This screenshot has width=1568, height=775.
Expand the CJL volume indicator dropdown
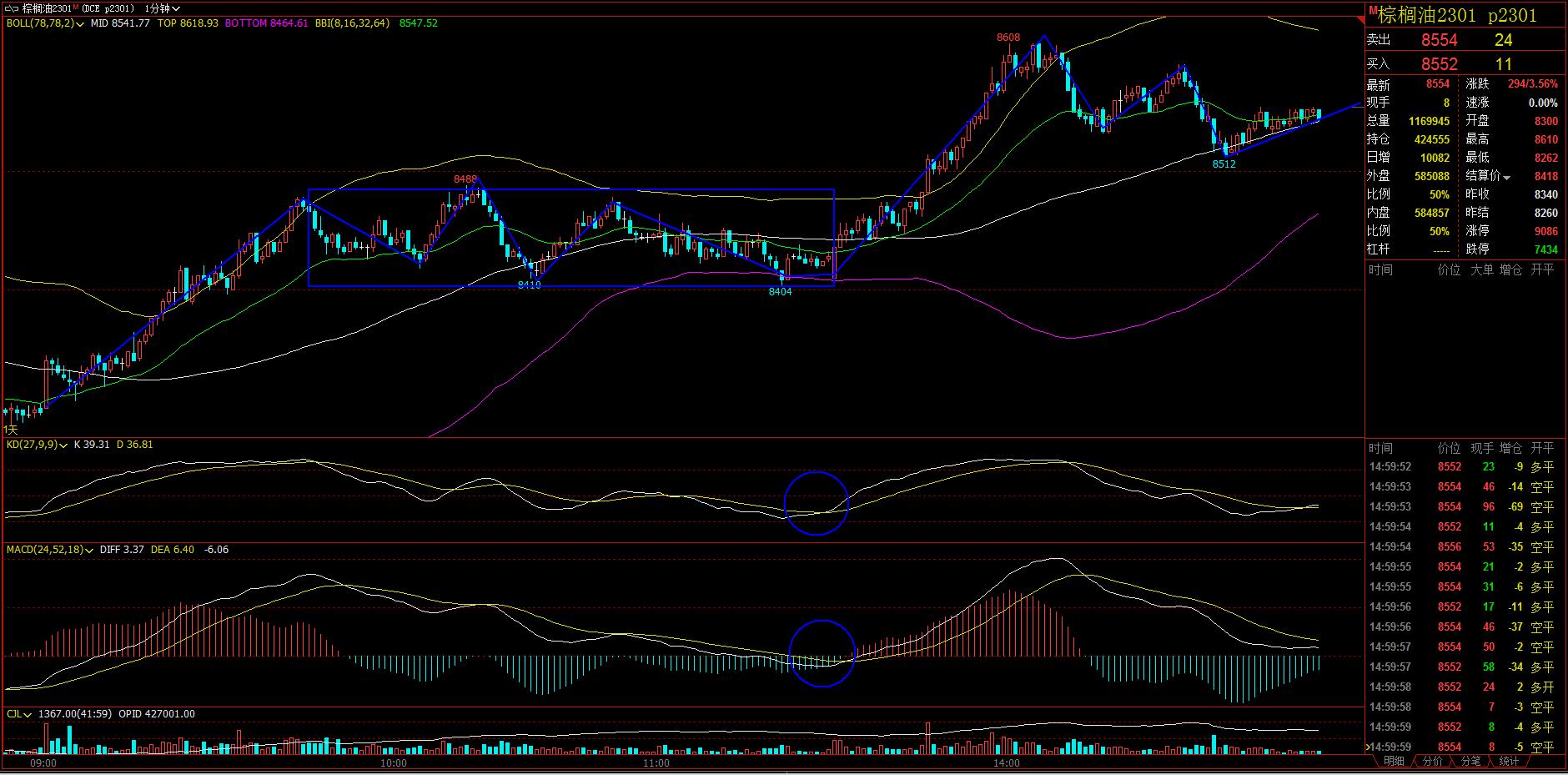click(x=28, y=715)
